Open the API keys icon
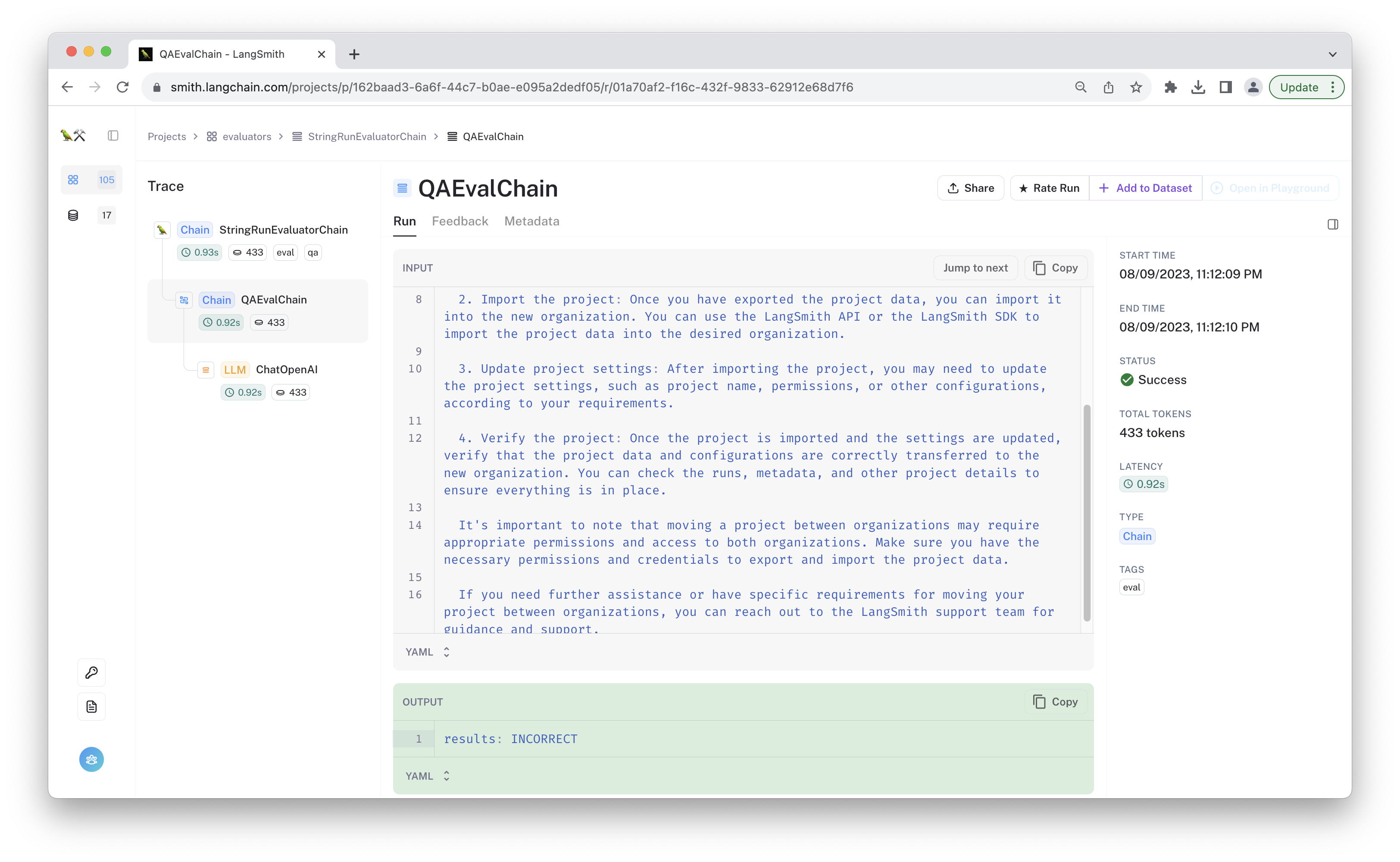 tap(91, 673)
